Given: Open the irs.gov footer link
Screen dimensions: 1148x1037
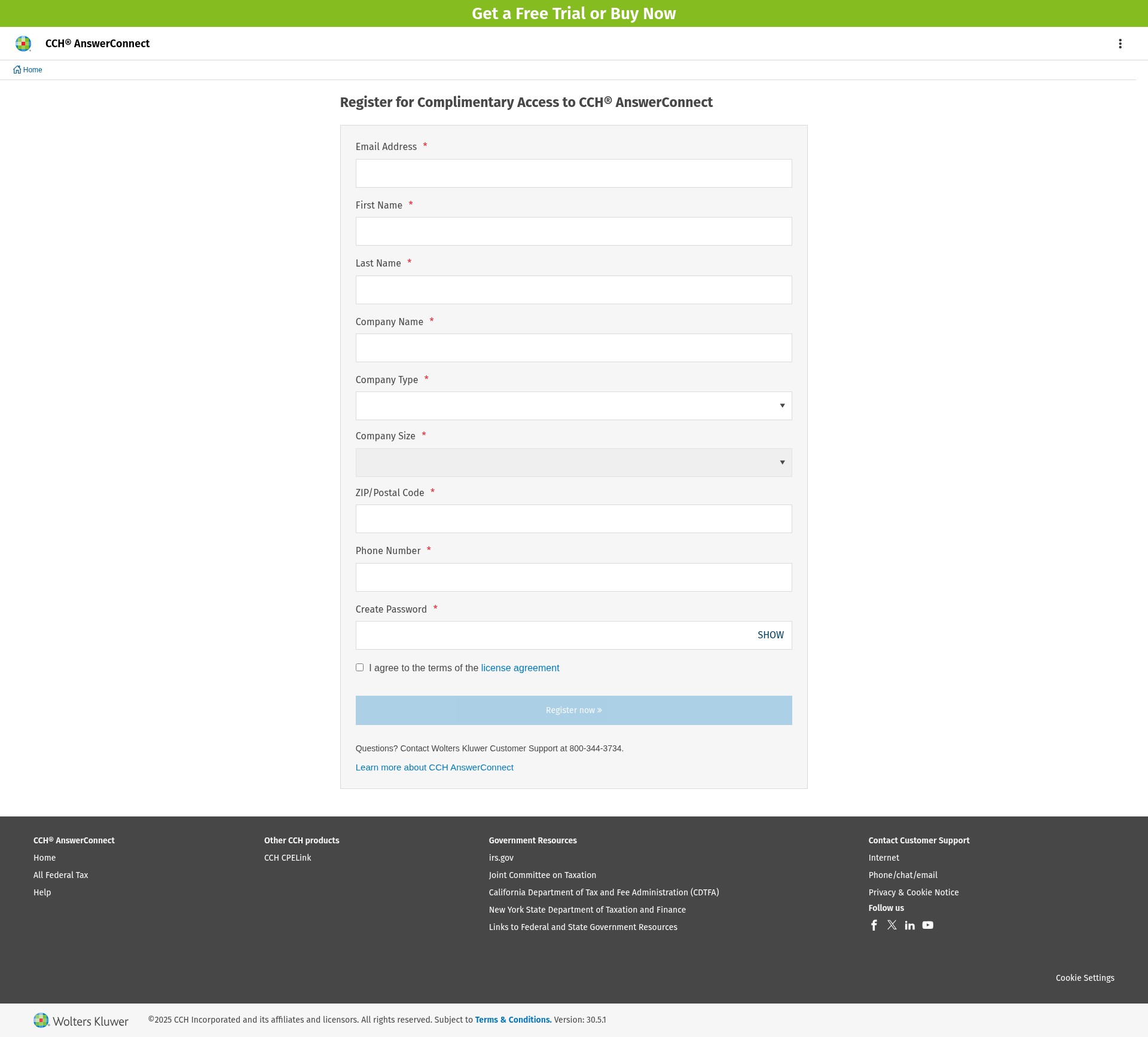Looking at the screenshot, I should [501, 858].
